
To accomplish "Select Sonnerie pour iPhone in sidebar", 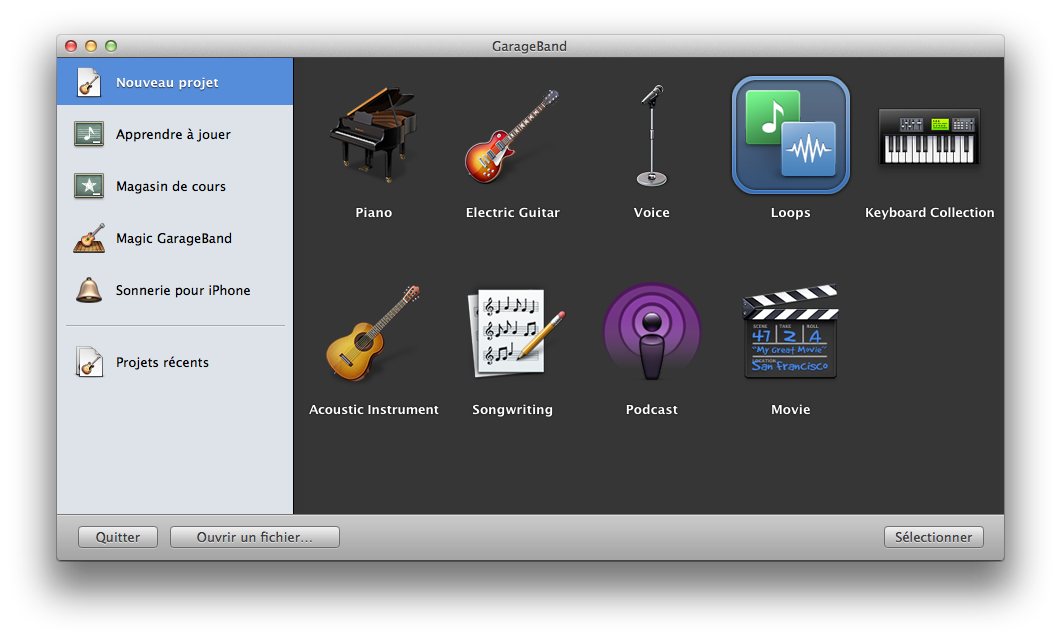I will [183, 291].
